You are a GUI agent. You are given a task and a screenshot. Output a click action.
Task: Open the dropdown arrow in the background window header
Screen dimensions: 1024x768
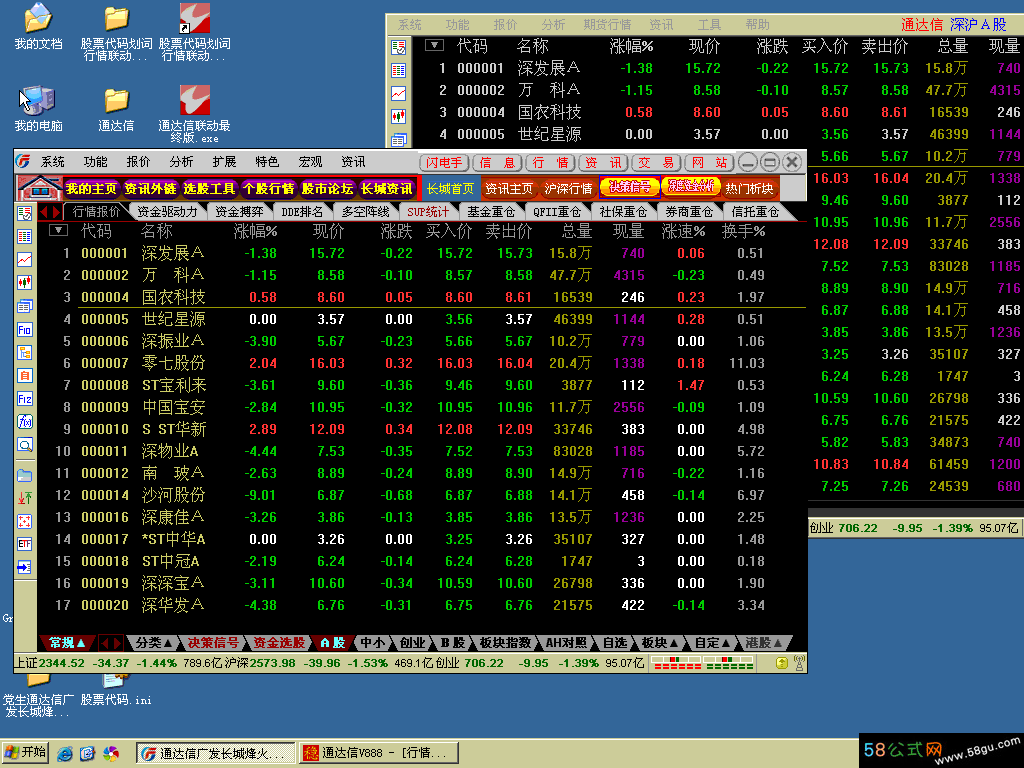[434, 46]
